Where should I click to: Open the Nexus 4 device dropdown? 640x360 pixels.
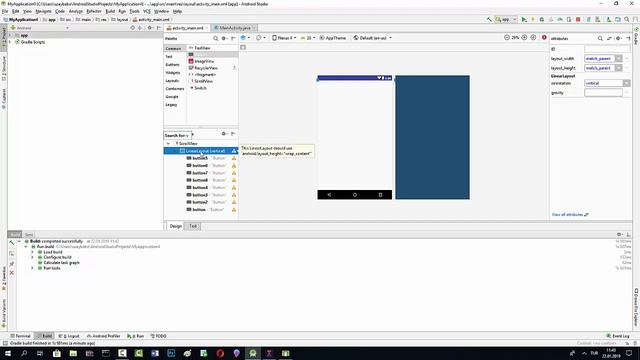[x=284, y=38]
